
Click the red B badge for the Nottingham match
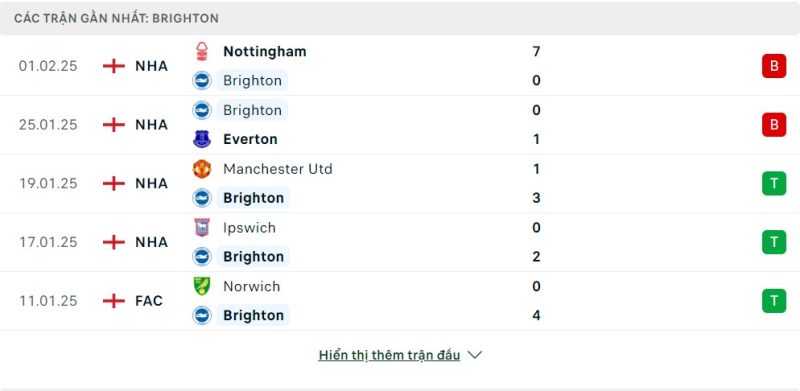[774, 66]
